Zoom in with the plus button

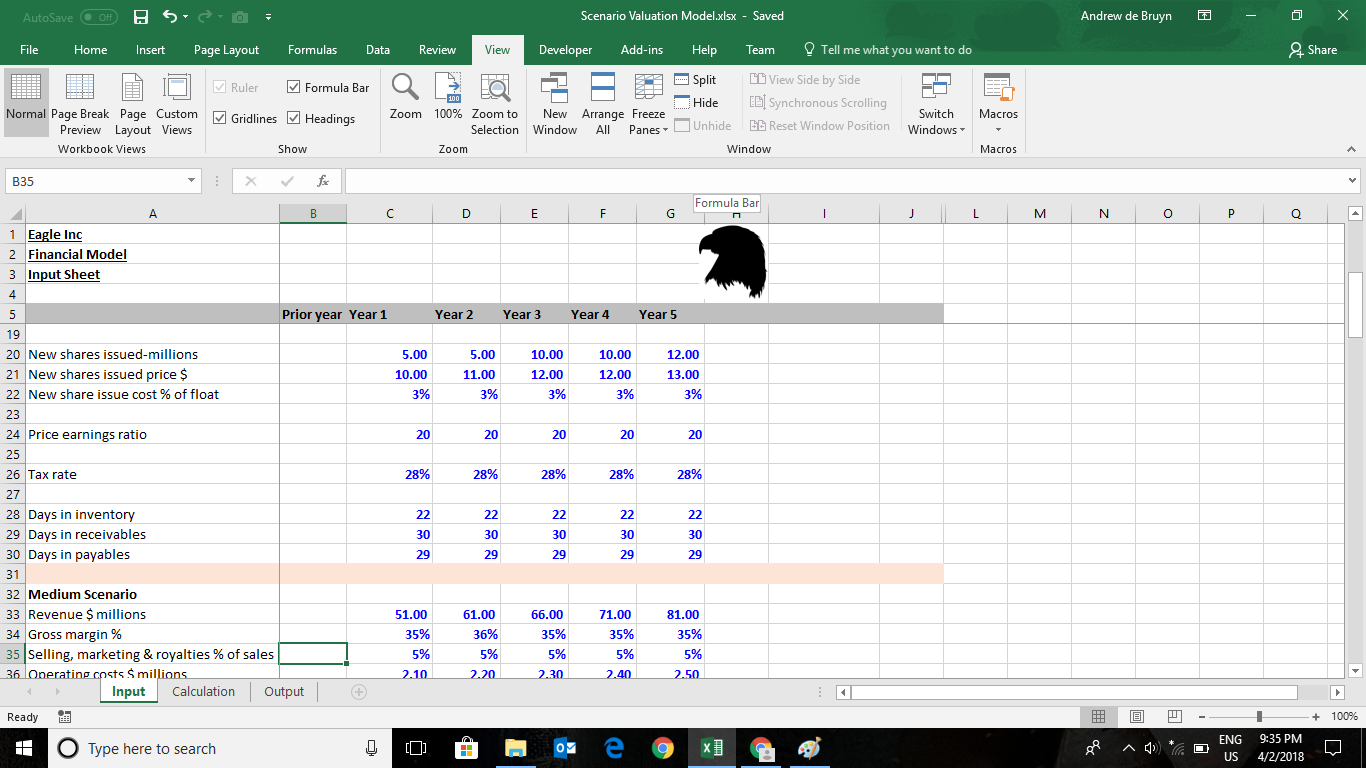pyautogui.click(x=1317, y=717)
